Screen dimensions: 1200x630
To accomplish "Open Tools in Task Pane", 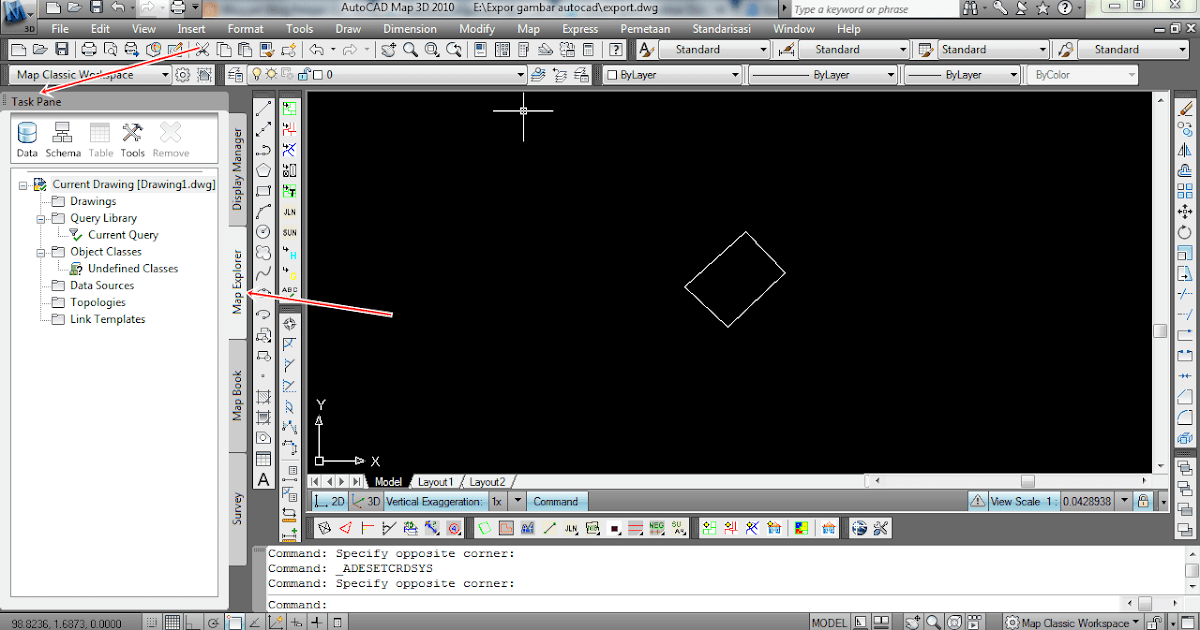I will coord(133,140).
